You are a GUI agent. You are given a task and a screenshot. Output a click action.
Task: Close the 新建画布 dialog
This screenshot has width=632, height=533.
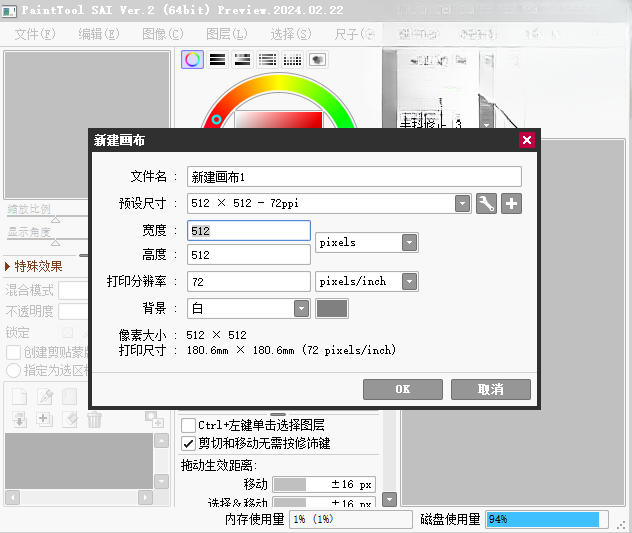tap(526, 140)
